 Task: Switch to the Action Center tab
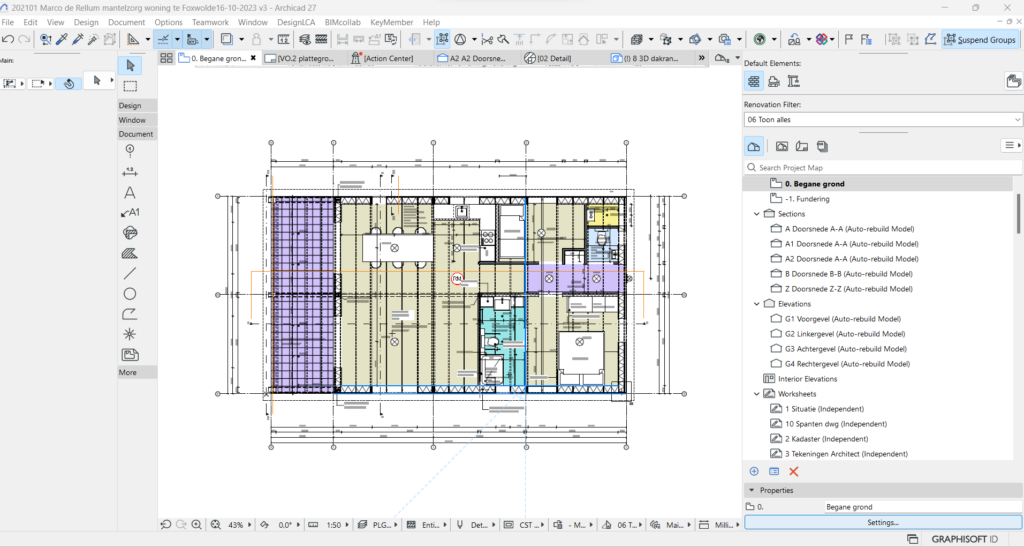(x=390, y=59)
